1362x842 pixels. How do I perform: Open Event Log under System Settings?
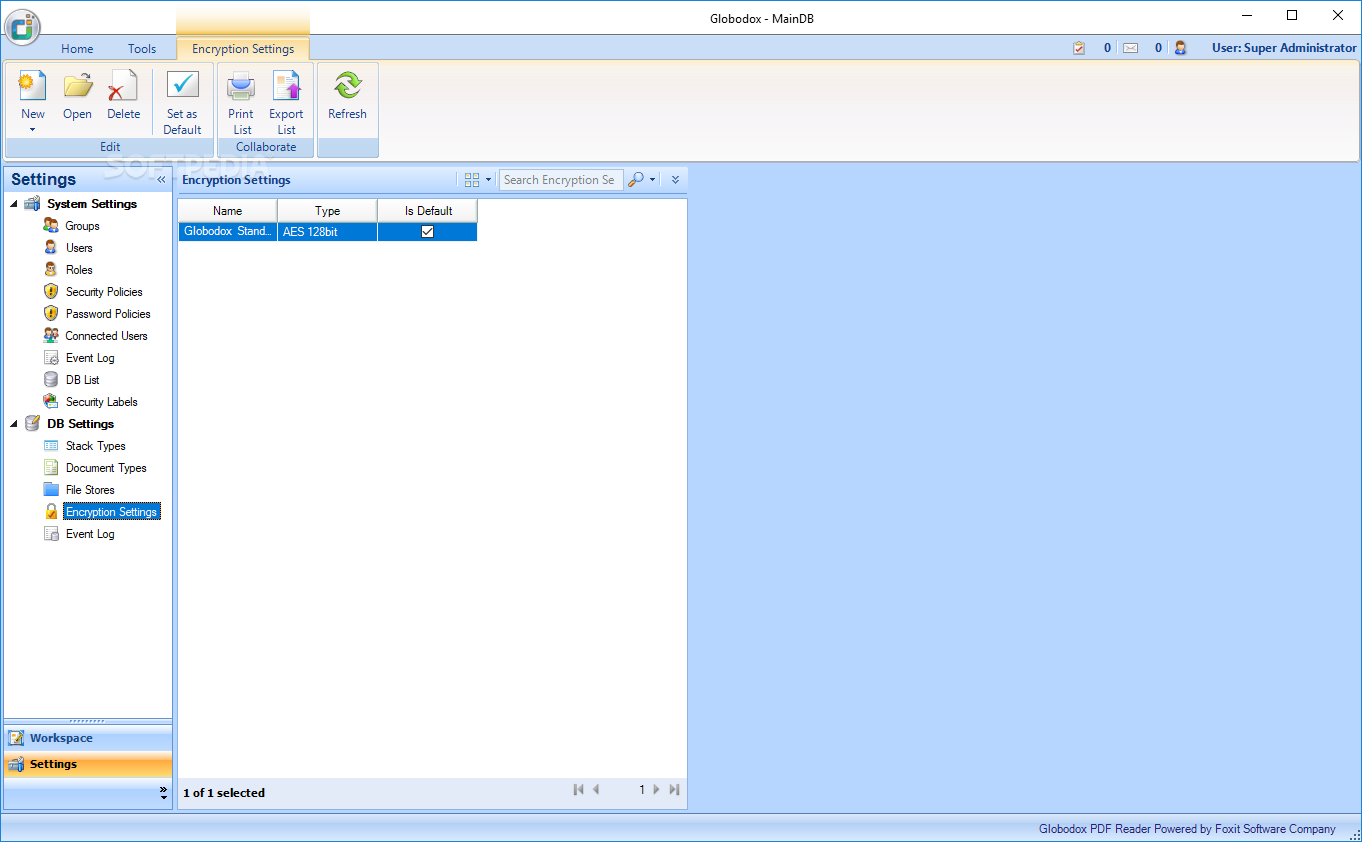coord(90,358)
